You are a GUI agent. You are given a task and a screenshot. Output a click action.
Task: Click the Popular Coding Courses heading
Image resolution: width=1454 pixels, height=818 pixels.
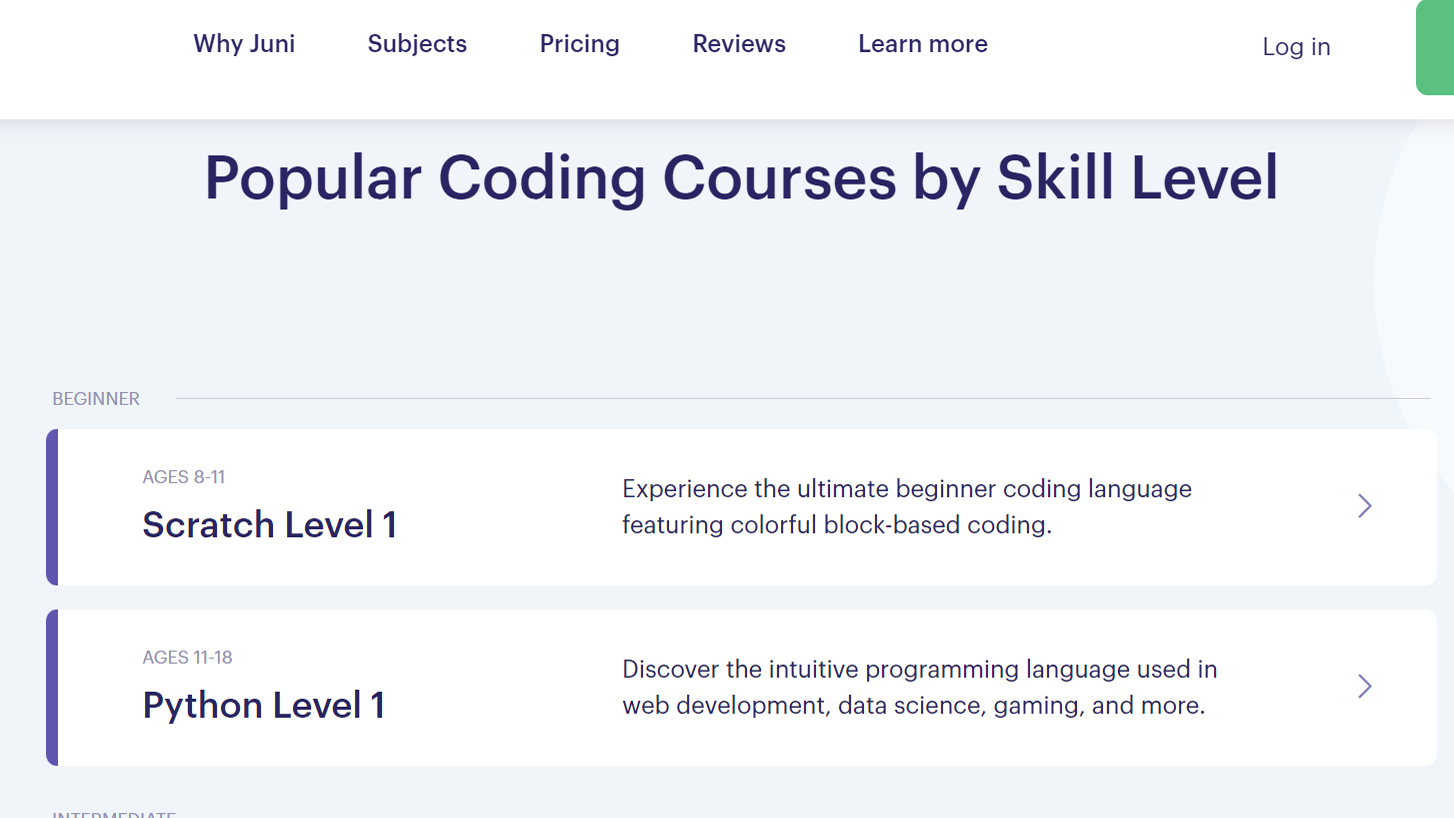pyautogui.click(x=741, y=178)
